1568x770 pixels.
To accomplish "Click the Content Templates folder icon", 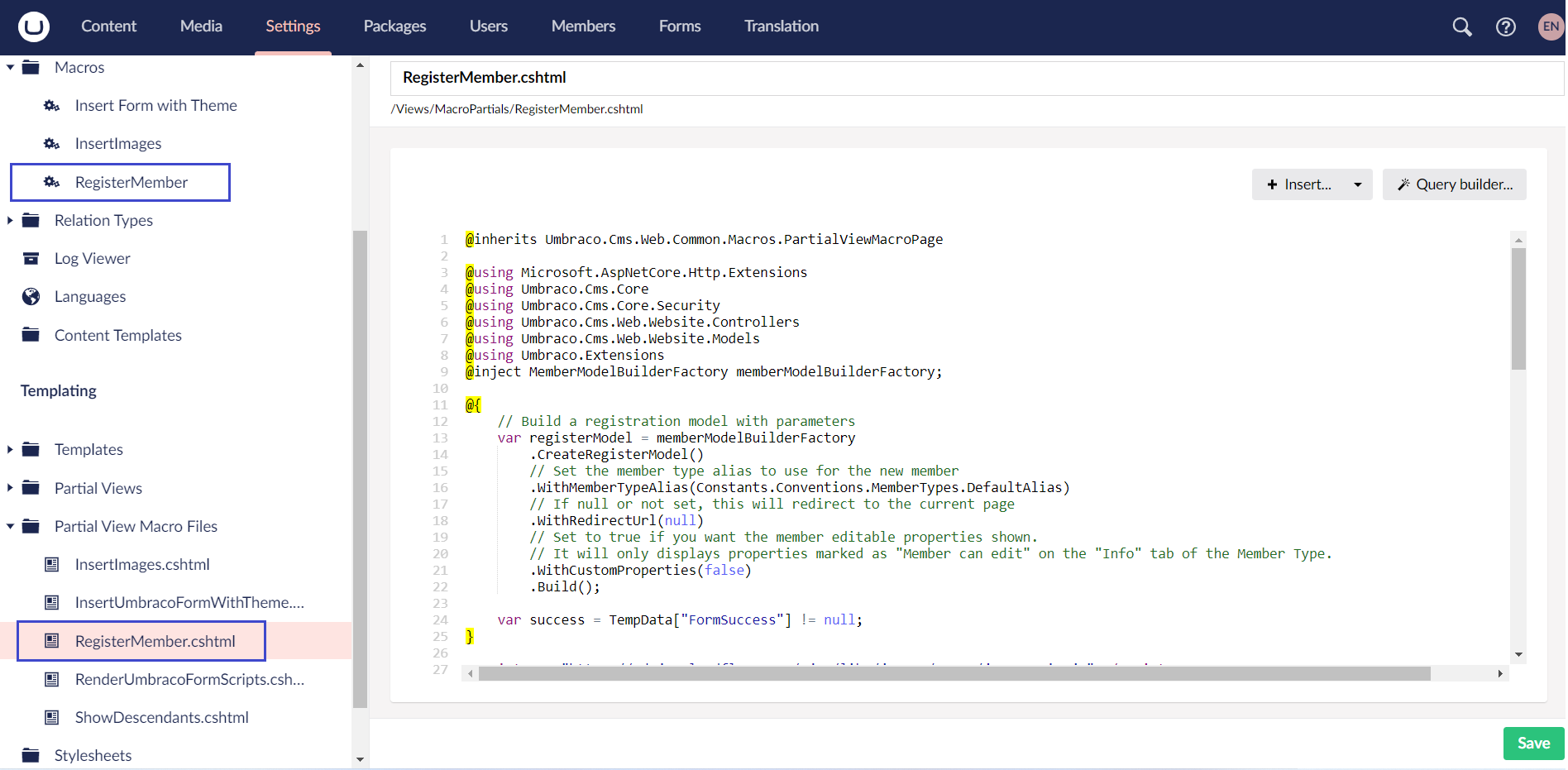I will [x=31, y=335].
